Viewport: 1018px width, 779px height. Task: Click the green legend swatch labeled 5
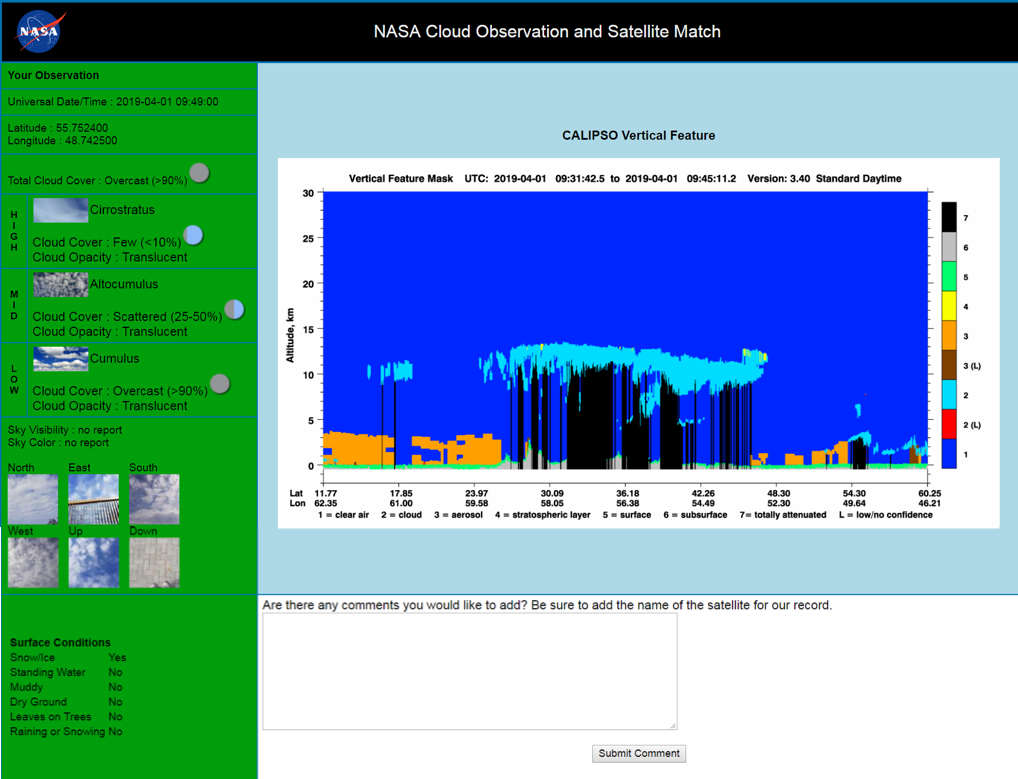point(949,277)
